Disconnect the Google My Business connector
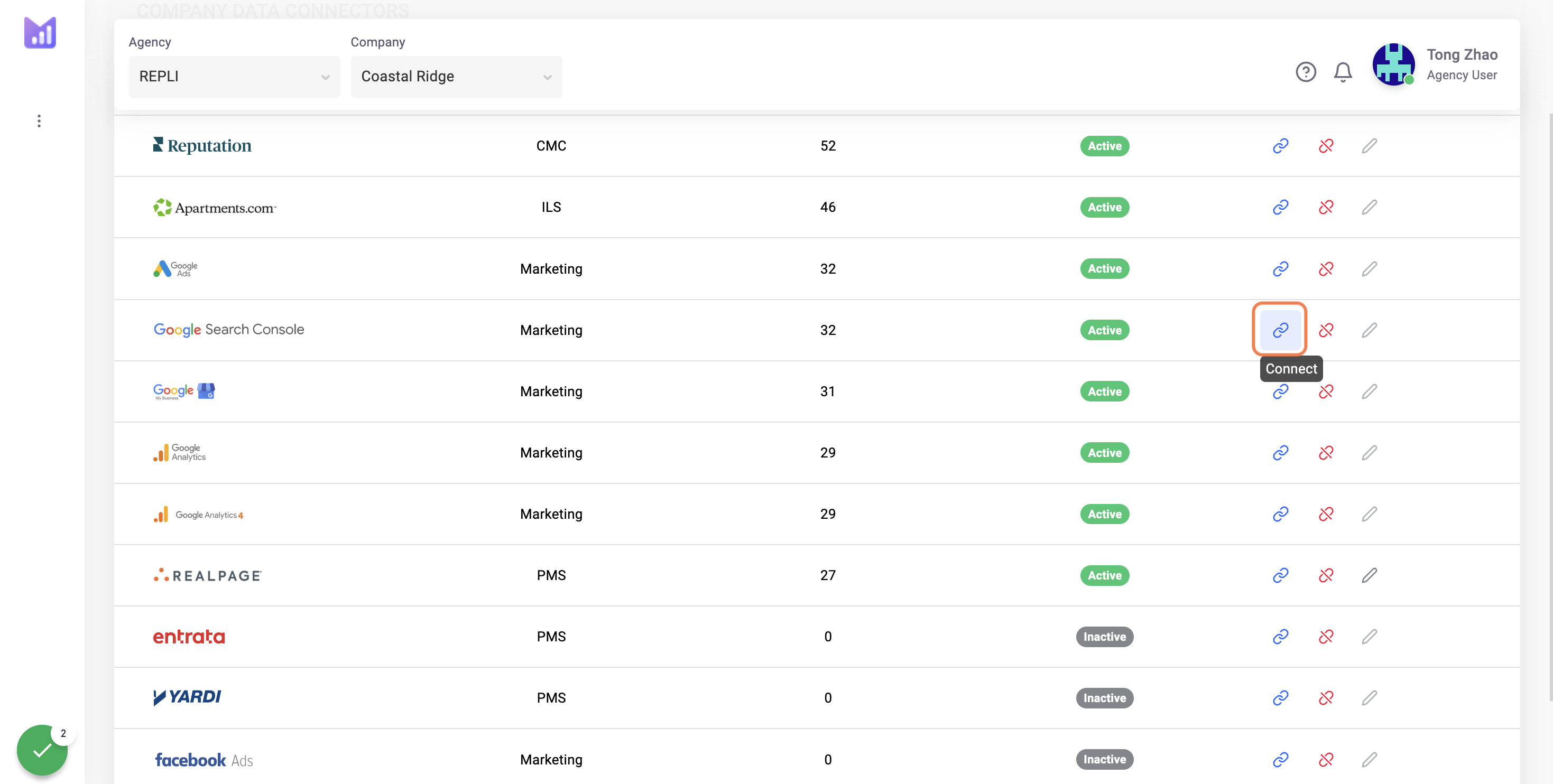The height and width of the screenshot is (784, 1553). [1326, 391]
